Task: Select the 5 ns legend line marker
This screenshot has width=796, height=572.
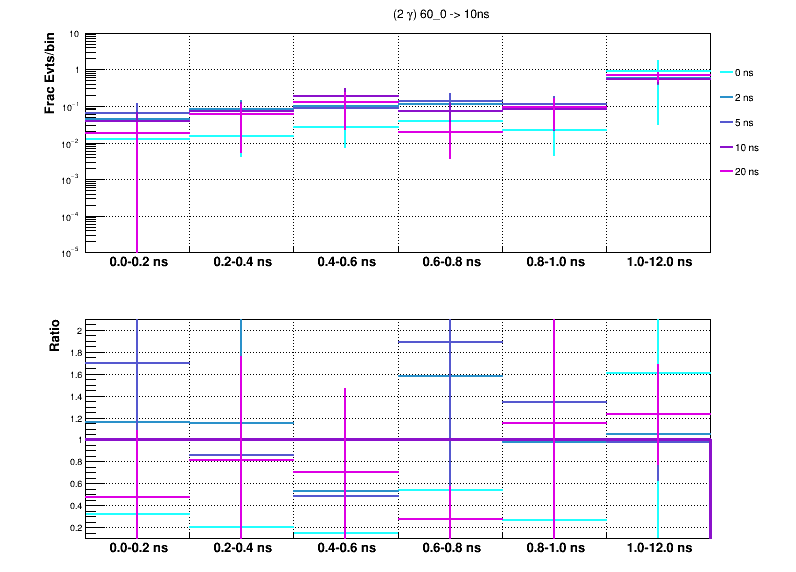Action: [723, 122]
